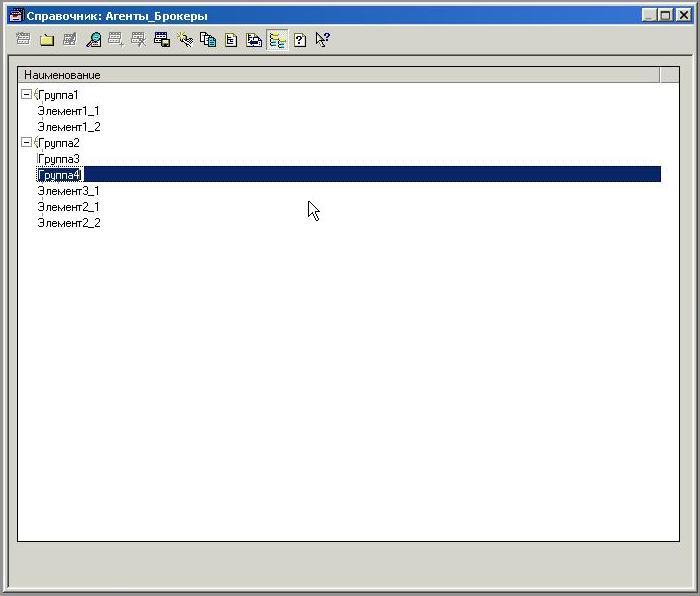Click the add new row toolbar icon
The height and width of the screenshot is (596, 700).
[23, 40]
